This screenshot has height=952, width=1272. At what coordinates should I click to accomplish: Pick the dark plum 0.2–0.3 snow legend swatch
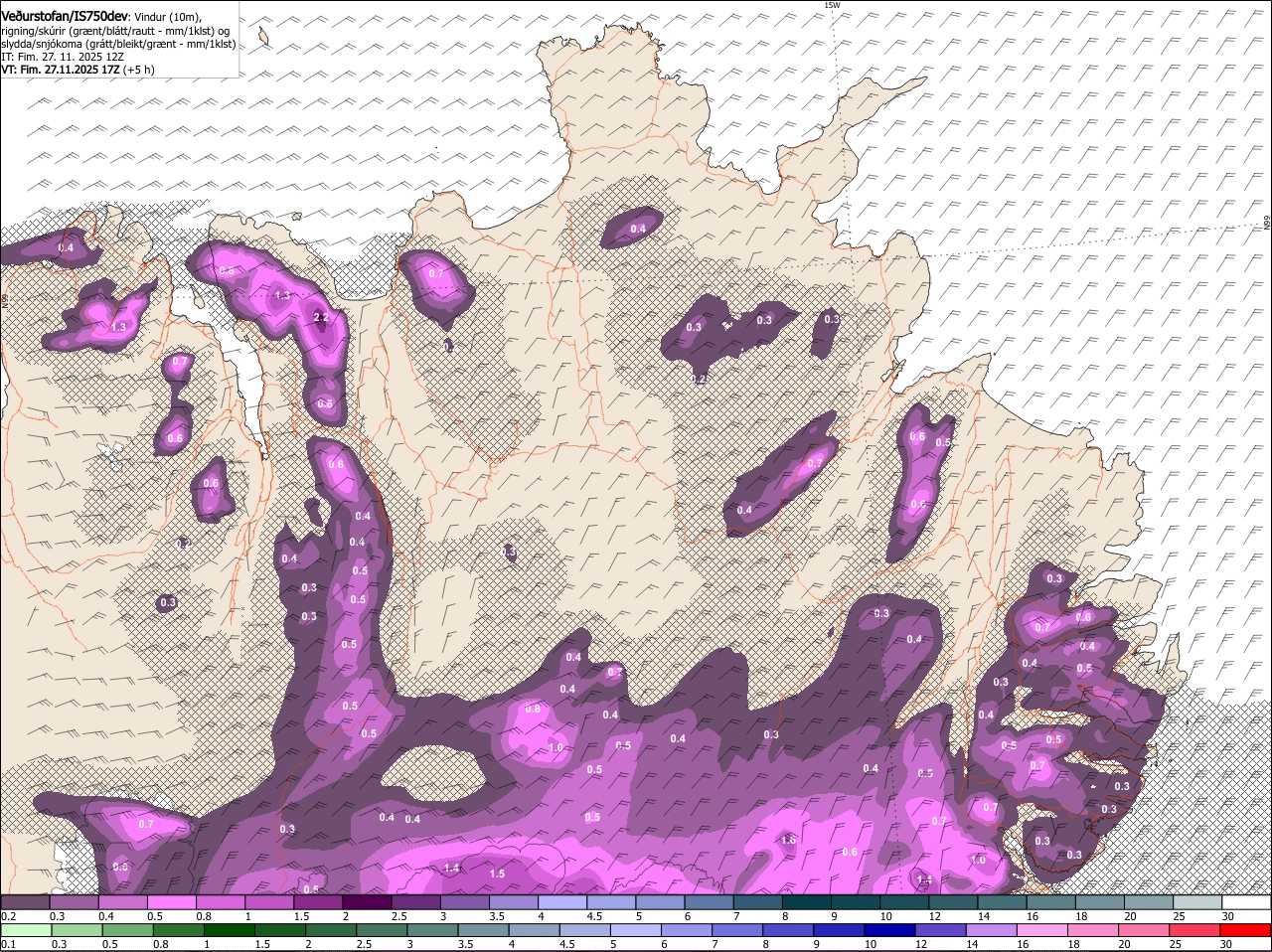pos(25,901)
